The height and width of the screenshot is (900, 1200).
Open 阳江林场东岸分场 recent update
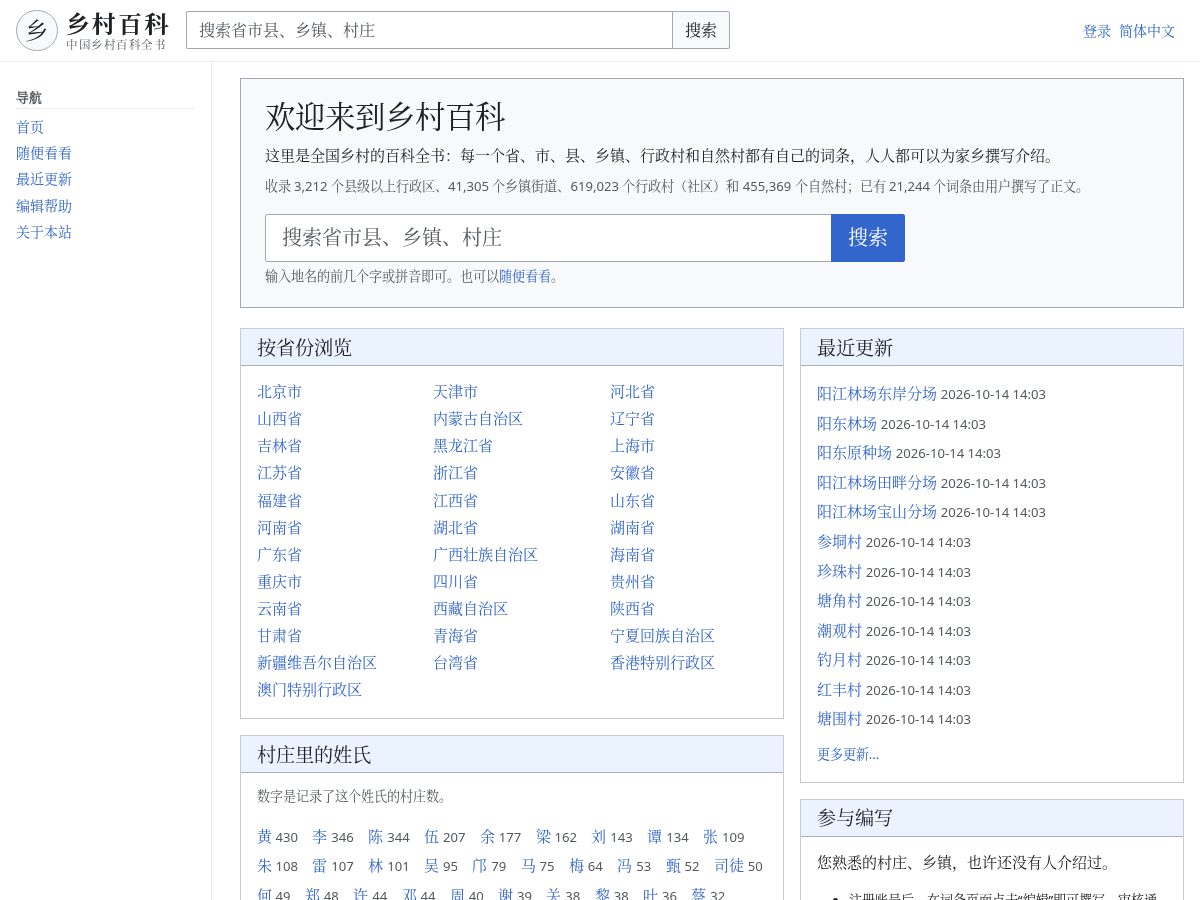pos(877,393)
